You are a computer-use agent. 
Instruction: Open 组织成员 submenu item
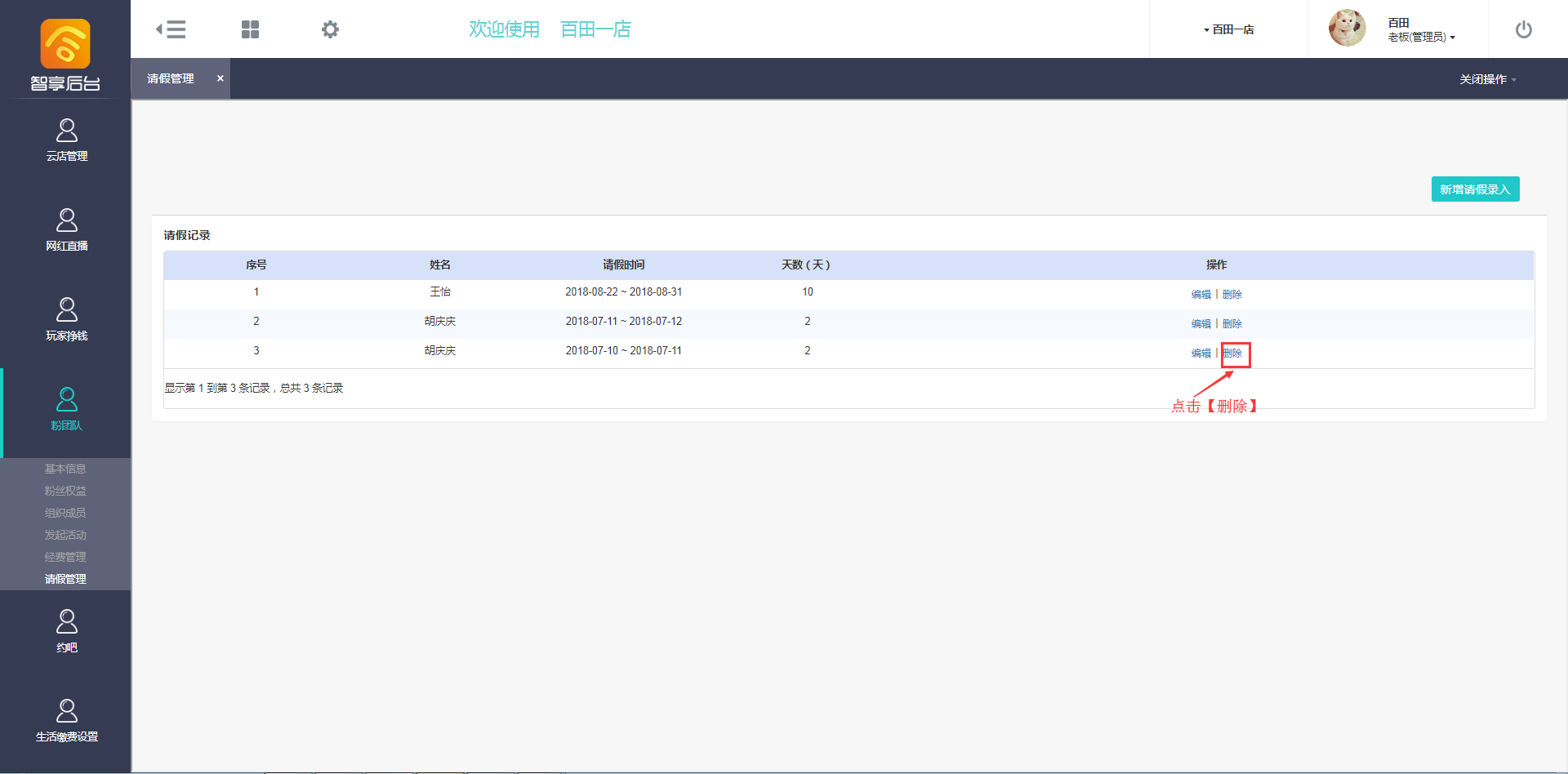tap(65, 513)
